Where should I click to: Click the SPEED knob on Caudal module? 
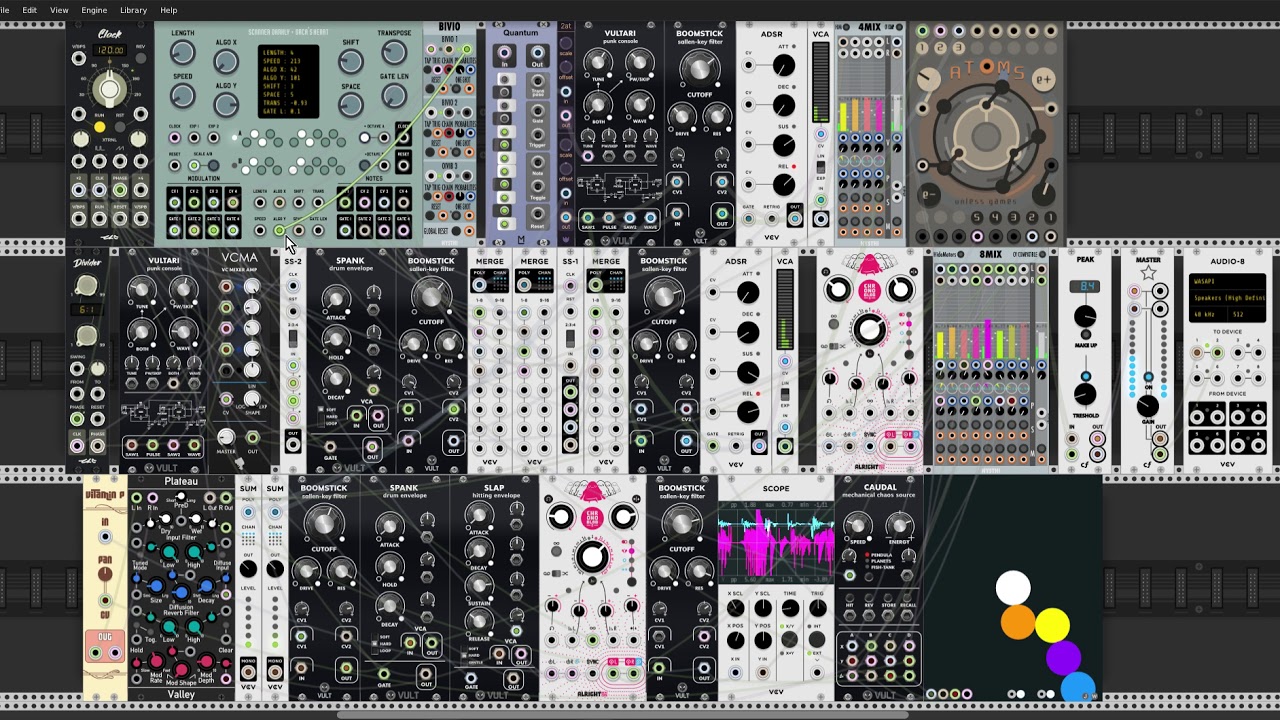tap(858, 526)
